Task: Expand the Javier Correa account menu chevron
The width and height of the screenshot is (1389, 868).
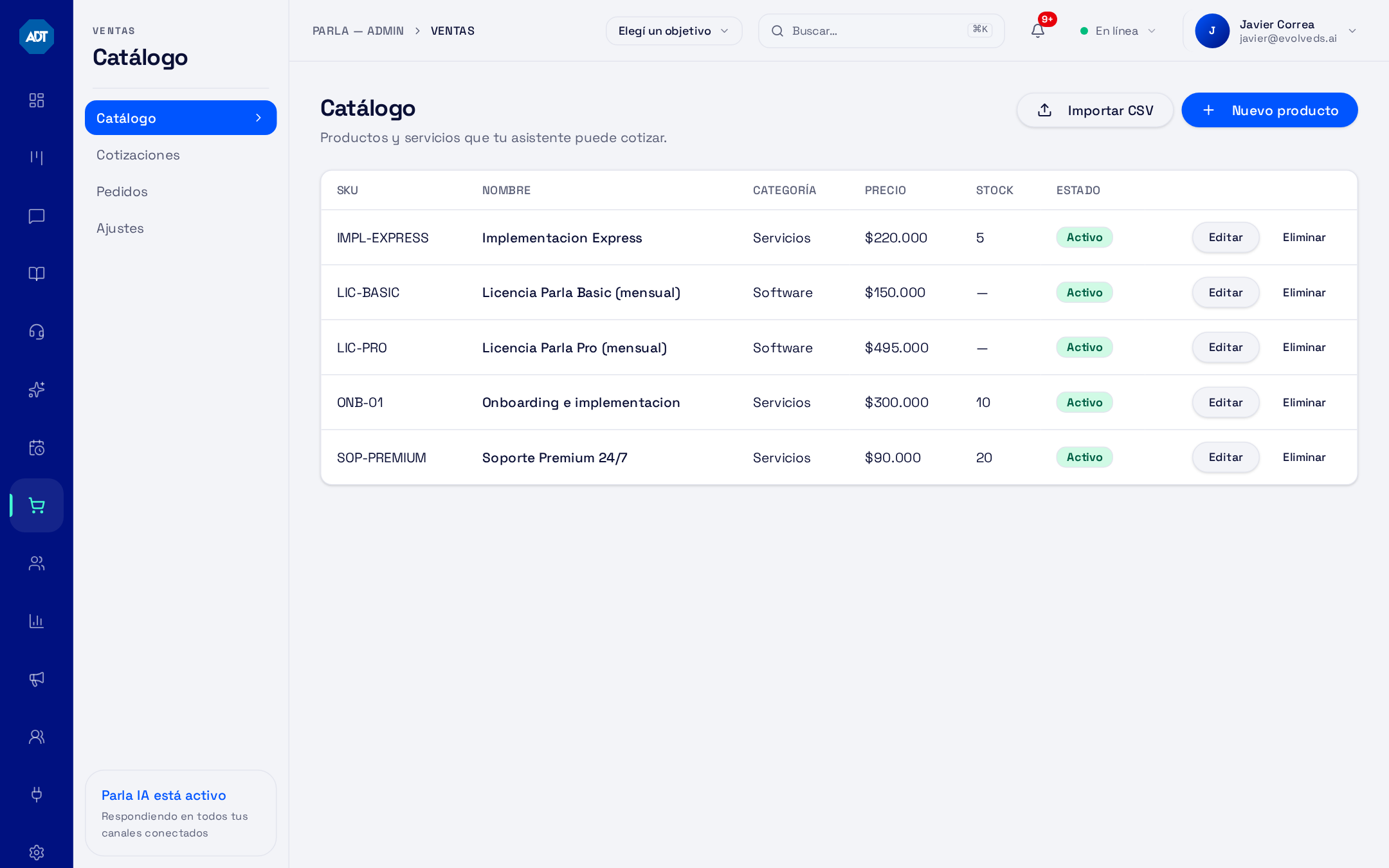Action: pyautogui.click(x=1352, y=31)
